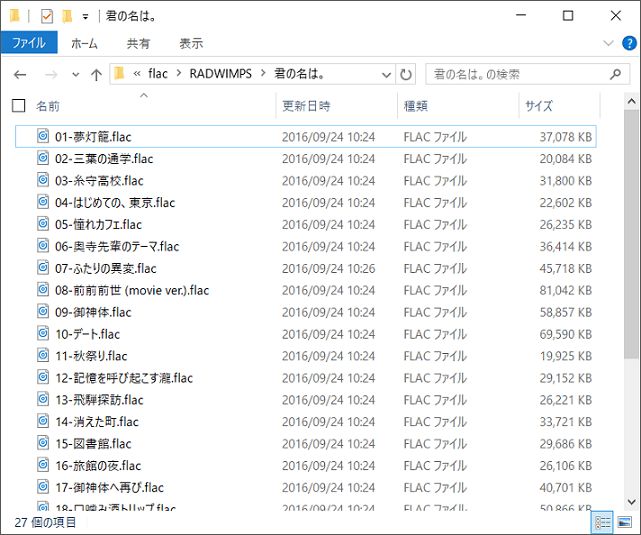641x535 pixels.
Task: Refresh the folder view
Action: (406, 74)
